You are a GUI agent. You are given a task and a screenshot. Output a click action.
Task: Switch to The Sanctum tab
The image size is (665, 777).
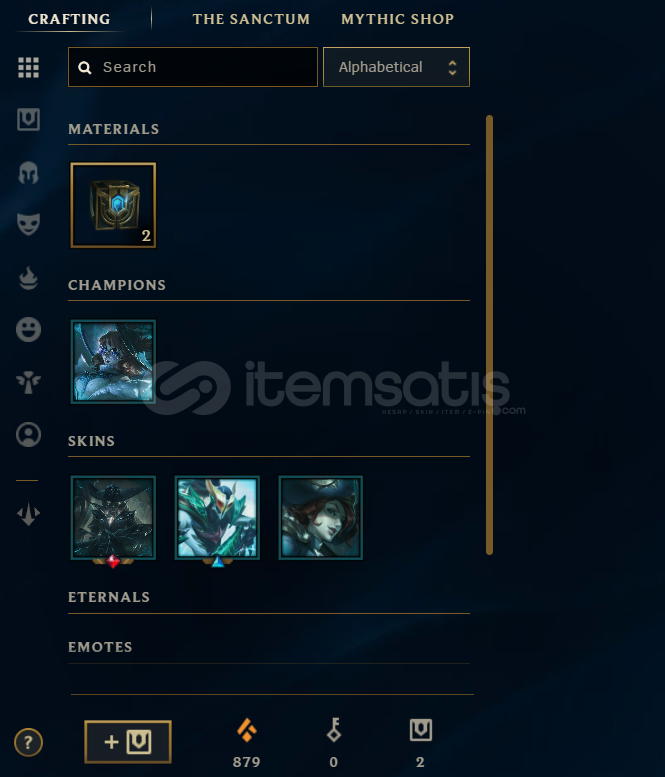pyautogui.click(x=251, y=19)
